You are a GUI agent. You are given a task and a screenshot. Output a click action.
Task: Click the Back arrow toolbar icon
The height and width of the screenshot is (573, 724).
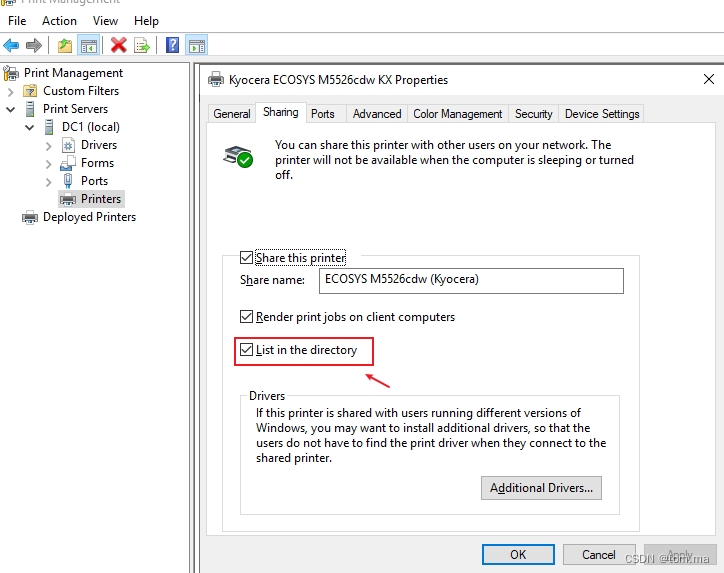point(11,45)
